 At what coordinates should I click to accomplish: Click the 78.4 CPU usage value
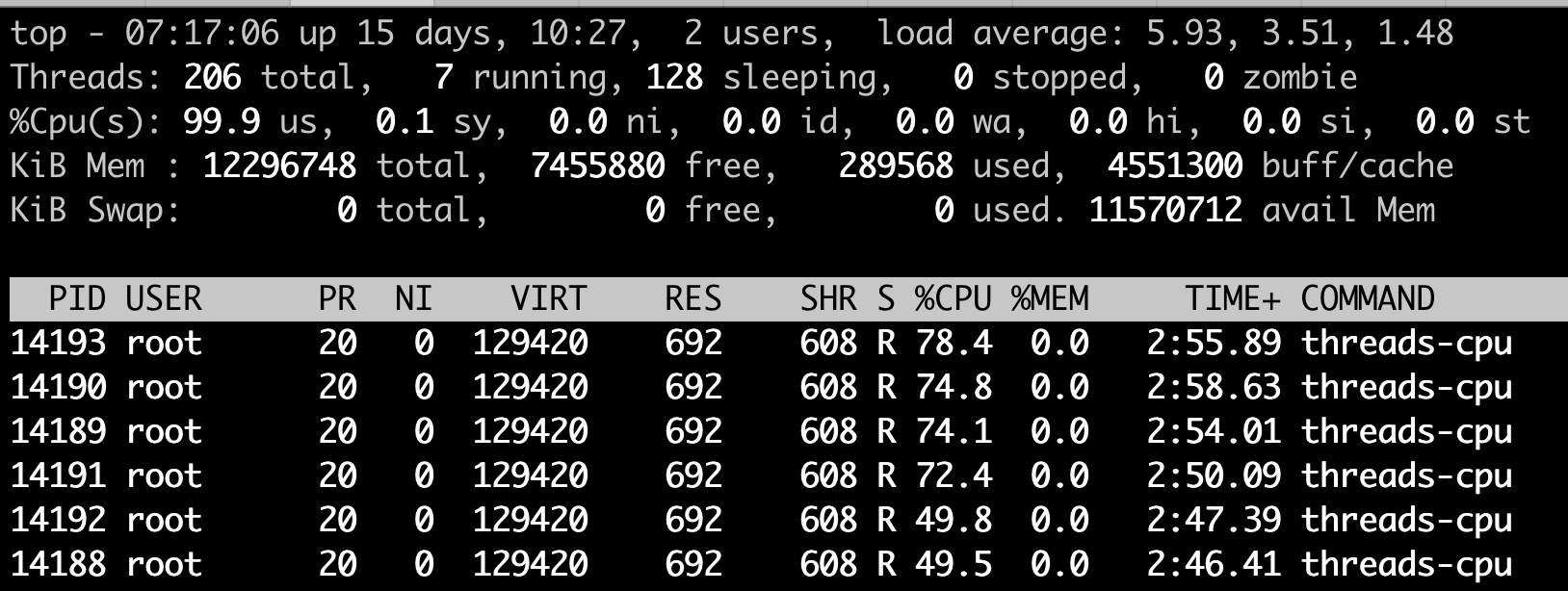tap(953, 343)
